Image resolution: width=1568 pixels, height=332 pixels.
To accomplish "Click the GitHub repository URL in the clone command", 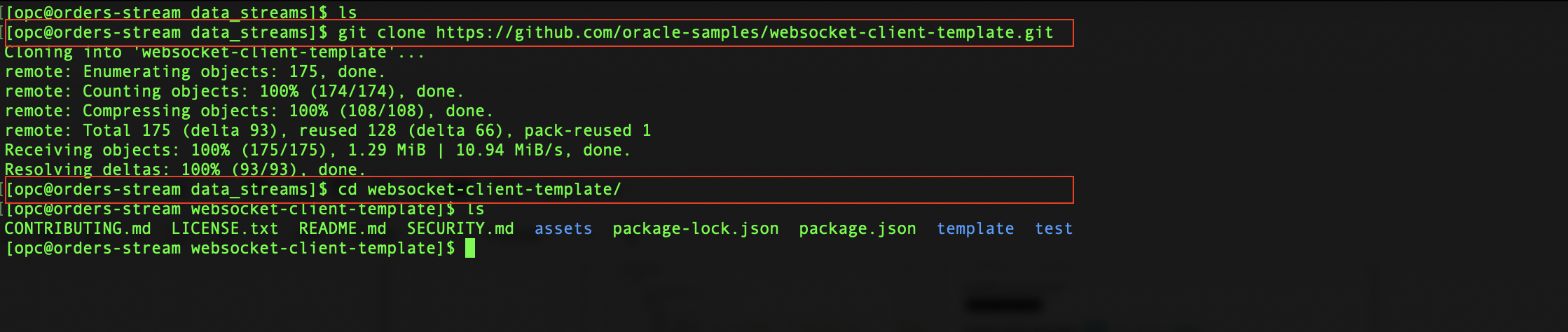I will tap(744, 33).
